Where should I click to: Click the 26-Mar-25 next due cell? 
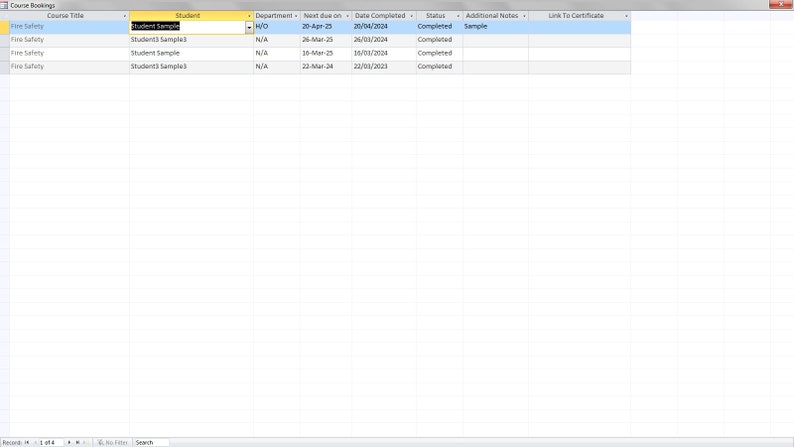click(326, 40)
